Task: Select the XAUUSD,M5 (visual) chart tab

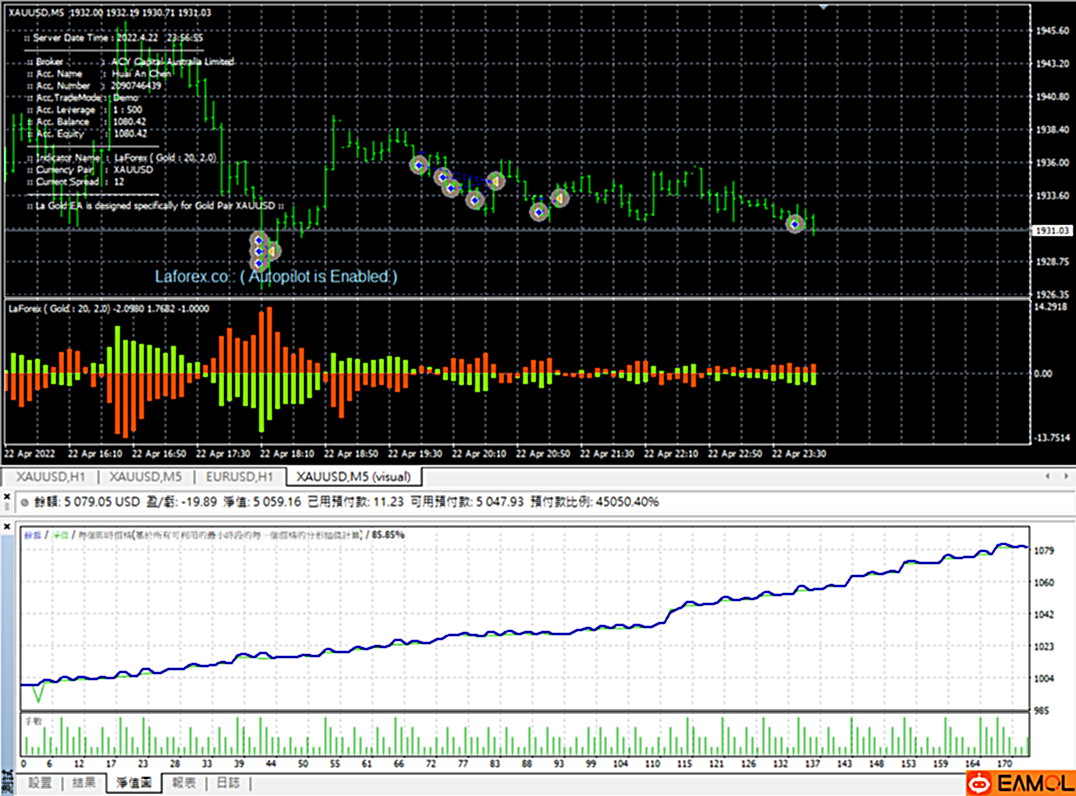Action: pyautogui.click(x=353, y=476)
